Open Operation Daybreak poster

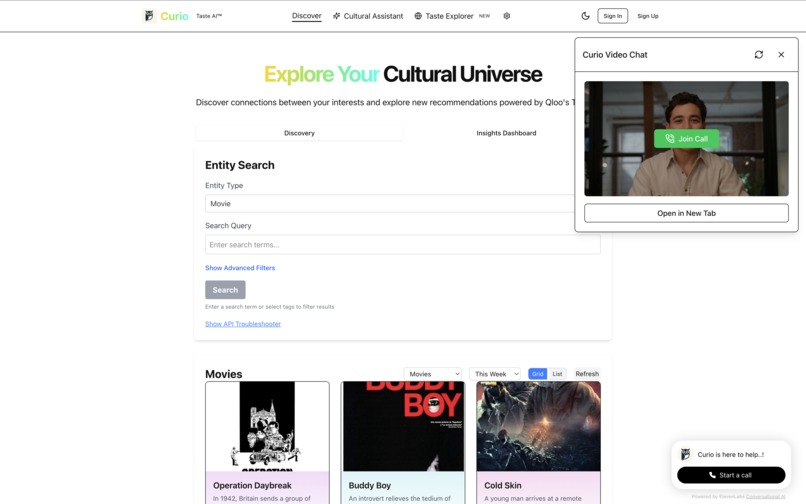[x=267, y=426]
